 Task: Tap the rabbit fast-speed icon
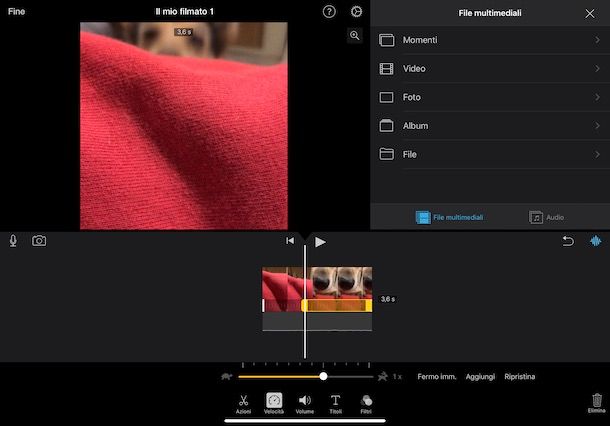(x=383, y=376)
